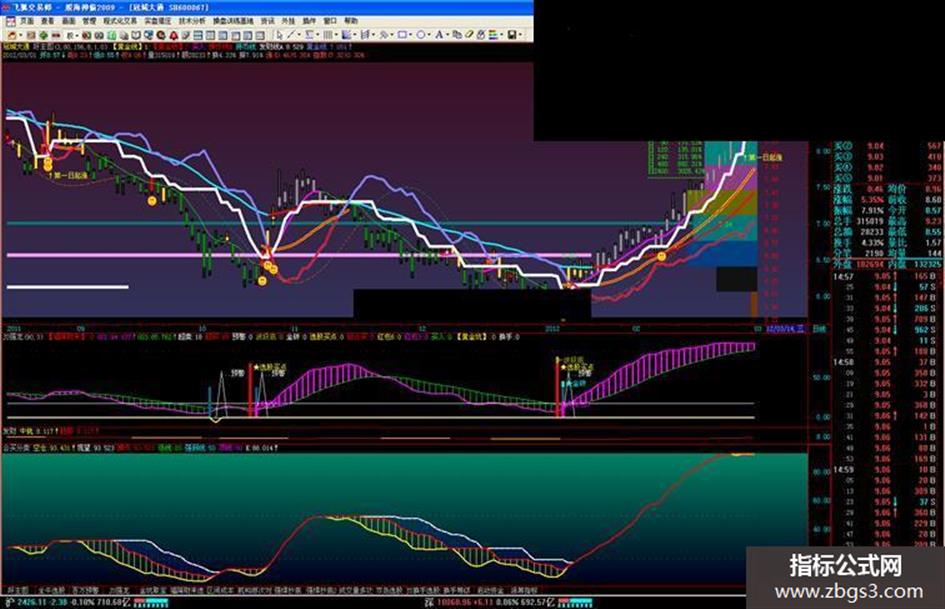The height and width of the screenshot is (609, 945).
Task: Click the green diamond toolbar icon
Action: tap(43, 35)
